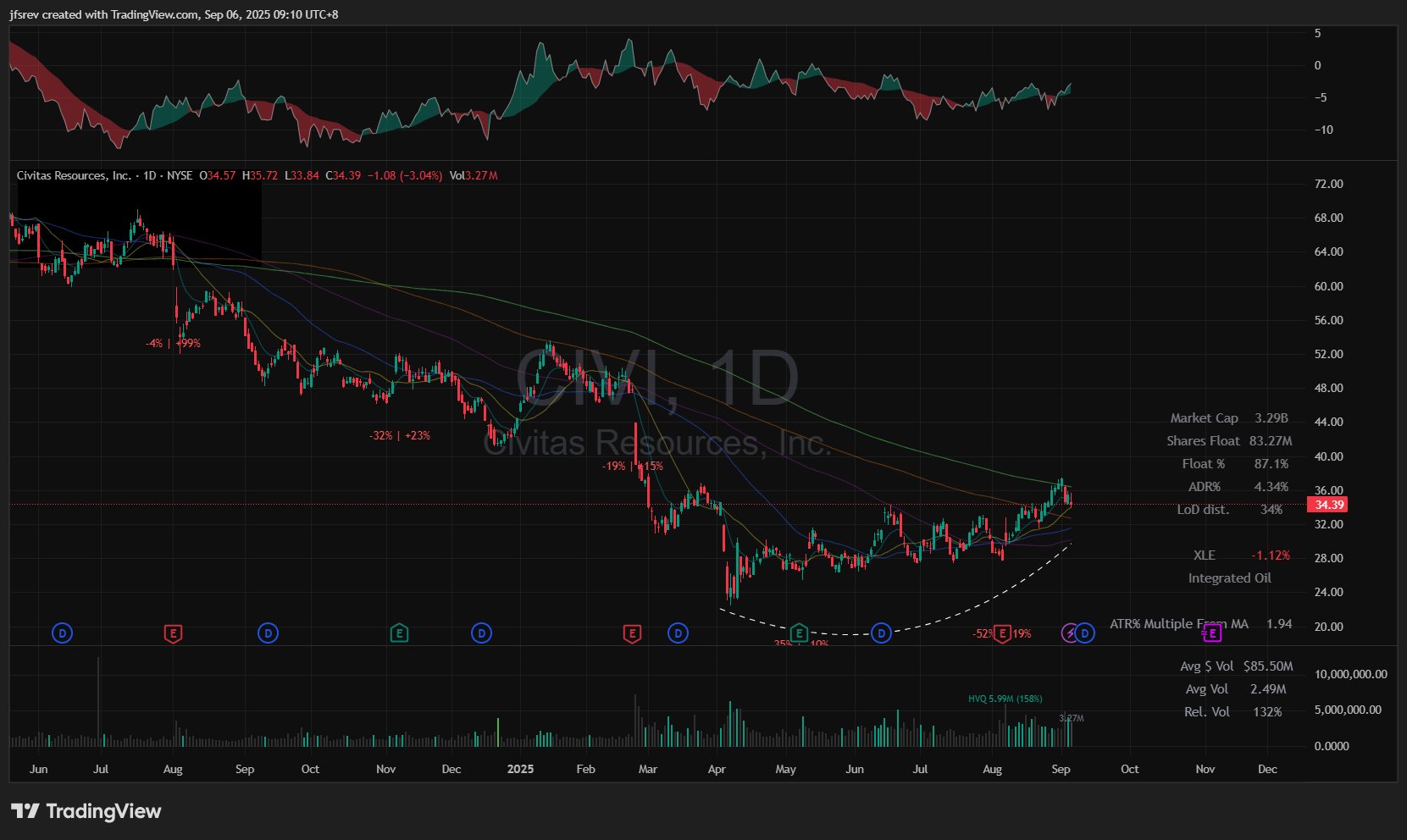Select the dividend marker in March 2025

pyautogui.click(x=678, y=633)
